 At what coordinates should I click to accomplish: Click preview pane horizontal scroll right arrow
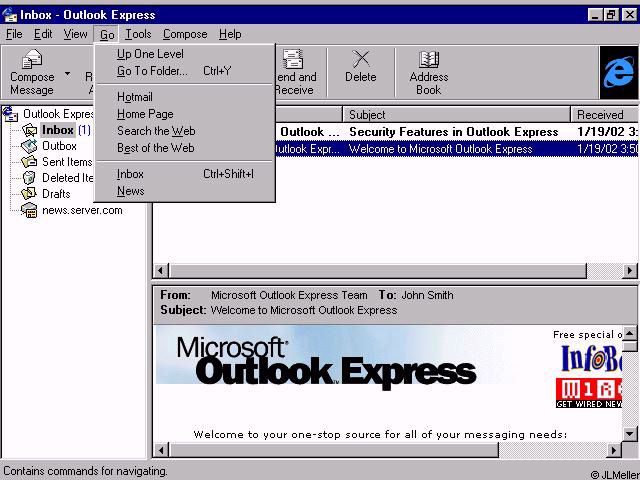(x=613, y=450)
